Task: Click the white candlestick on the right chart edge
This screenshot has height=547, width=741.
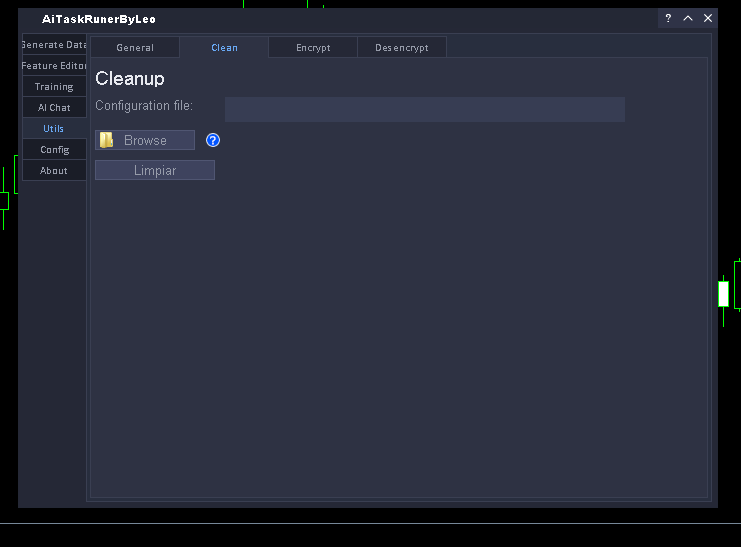Action: [723, 294]
